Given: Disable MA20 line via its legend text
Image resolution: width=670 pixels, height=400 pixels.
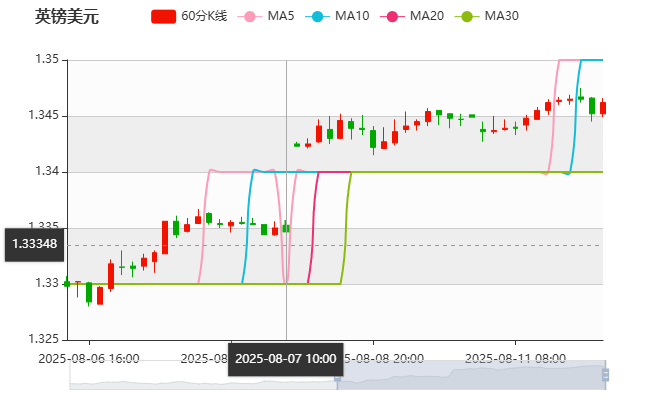Looking at the screenshot, I should [x=427, y=16].
